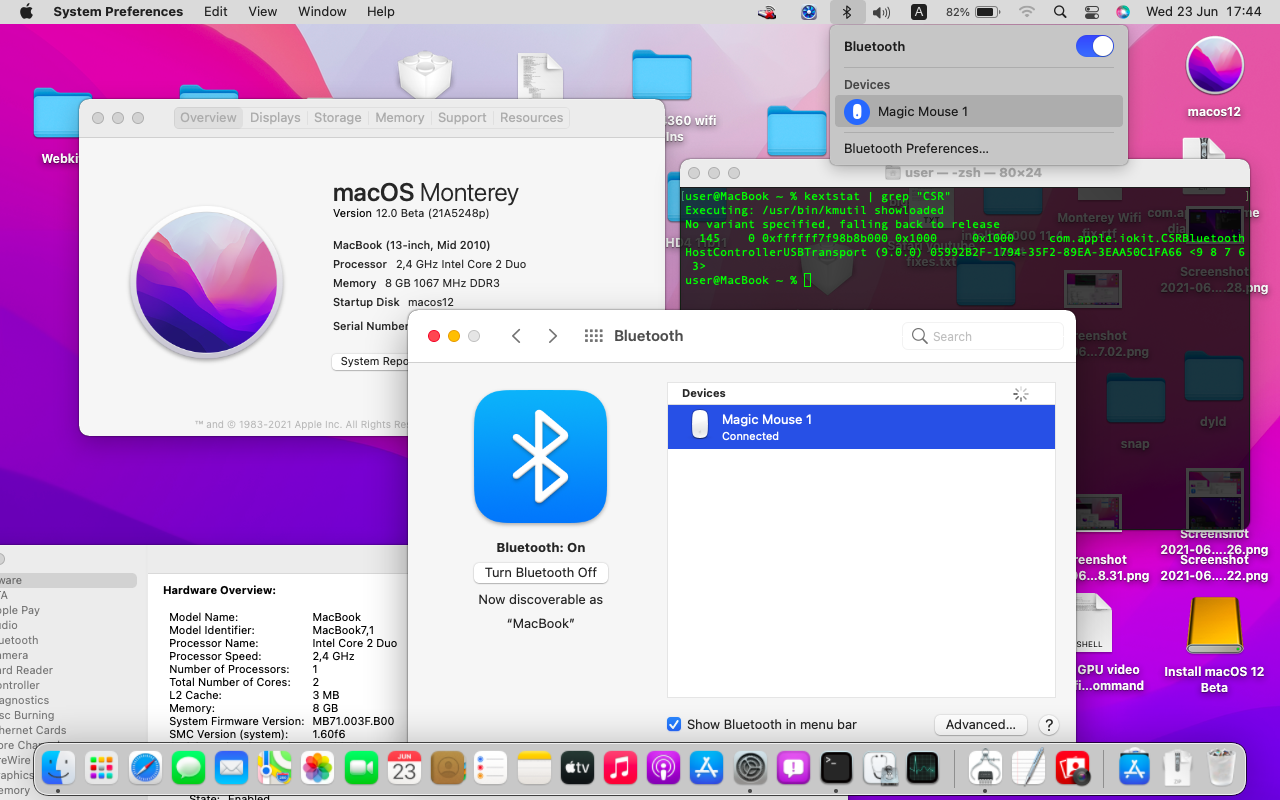Open TextEdit in the Dock
Image resolution: width=1280 pixels, height=800 pixels.
tap(1028, 768)
